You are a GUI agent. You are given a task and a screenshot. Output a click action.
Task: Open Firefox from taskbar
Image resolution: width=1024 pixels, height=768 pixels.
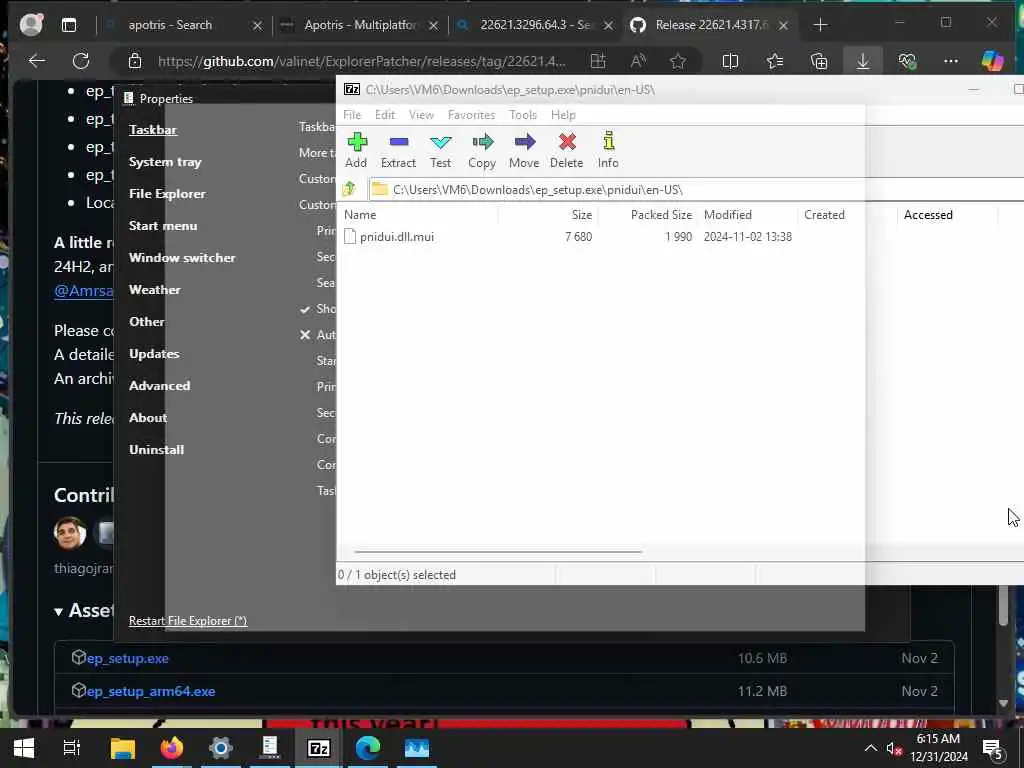(x=172, y=748)
